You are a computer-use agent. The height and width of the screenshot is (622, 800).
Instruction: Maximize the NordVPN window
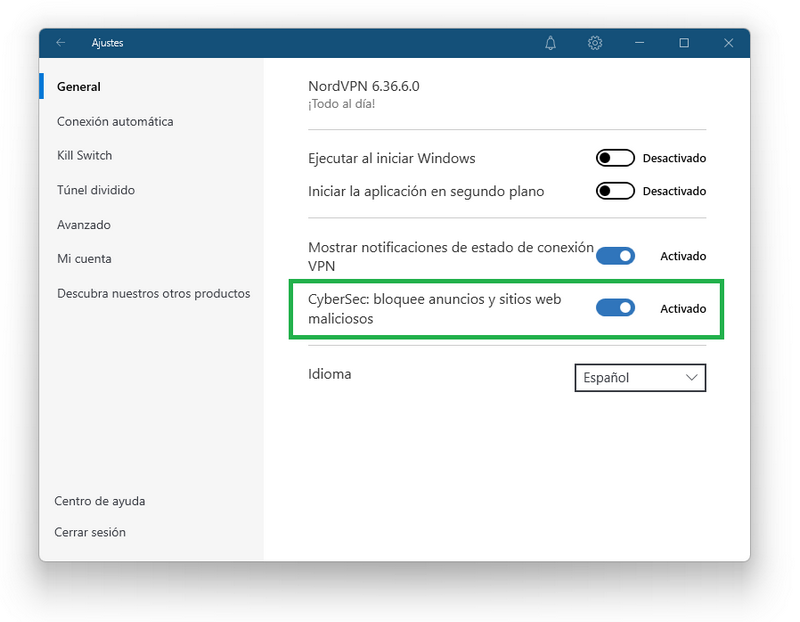(x=684, y=43)
